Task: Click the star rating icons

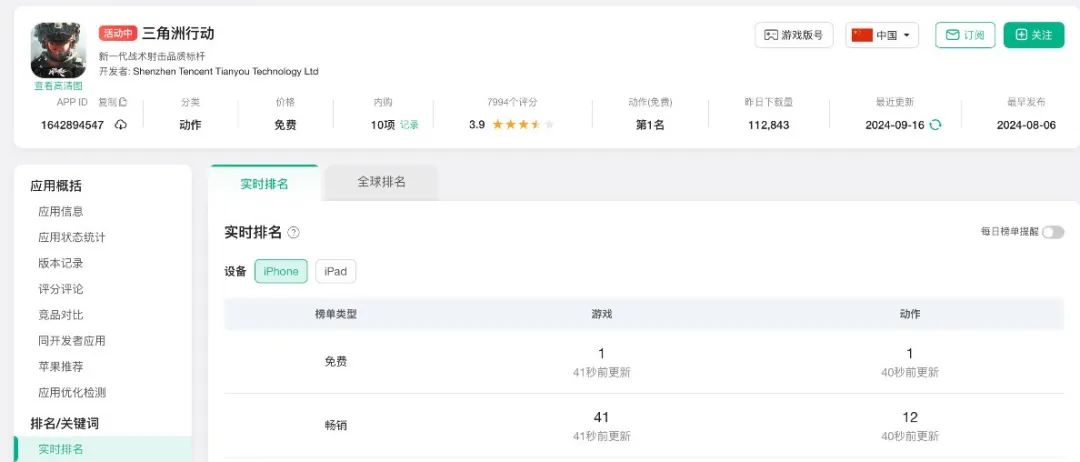Action: (x=522, y=125)
